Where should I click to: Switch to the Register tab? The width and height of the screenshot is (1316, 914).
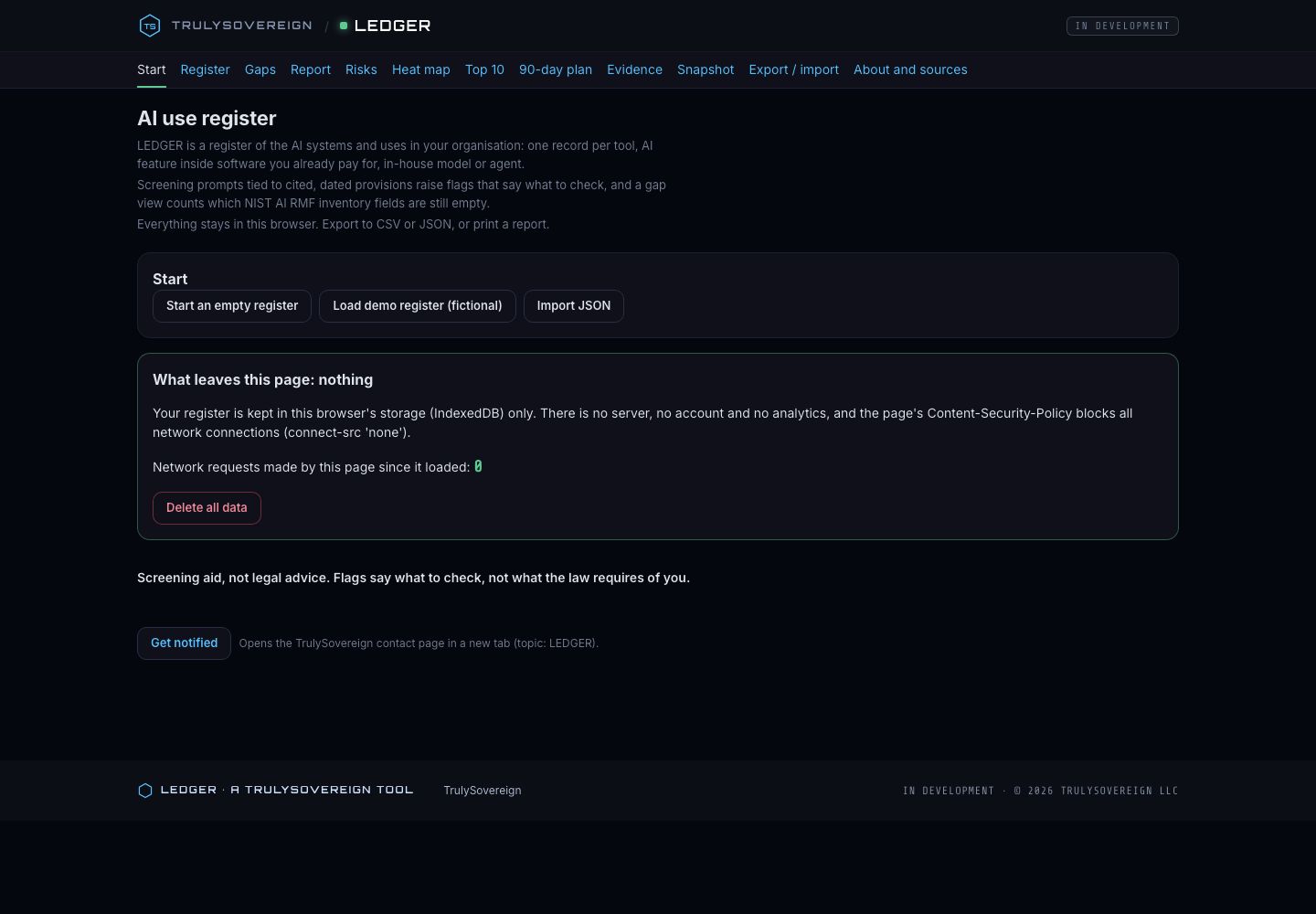pyautogui.click(x=205, y=69)
